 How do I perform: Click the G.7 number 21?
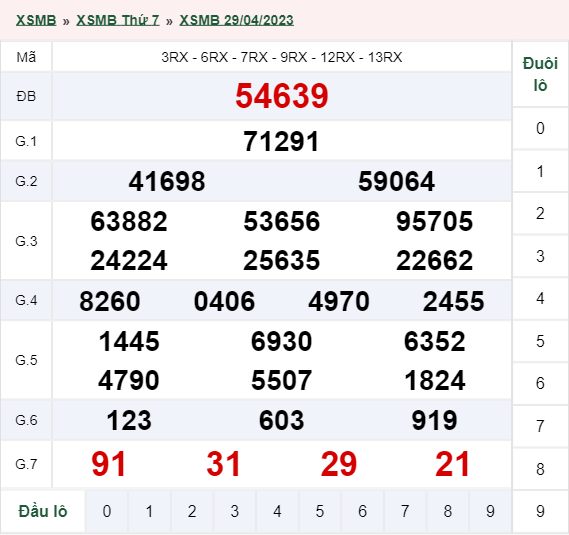point(453,464)
